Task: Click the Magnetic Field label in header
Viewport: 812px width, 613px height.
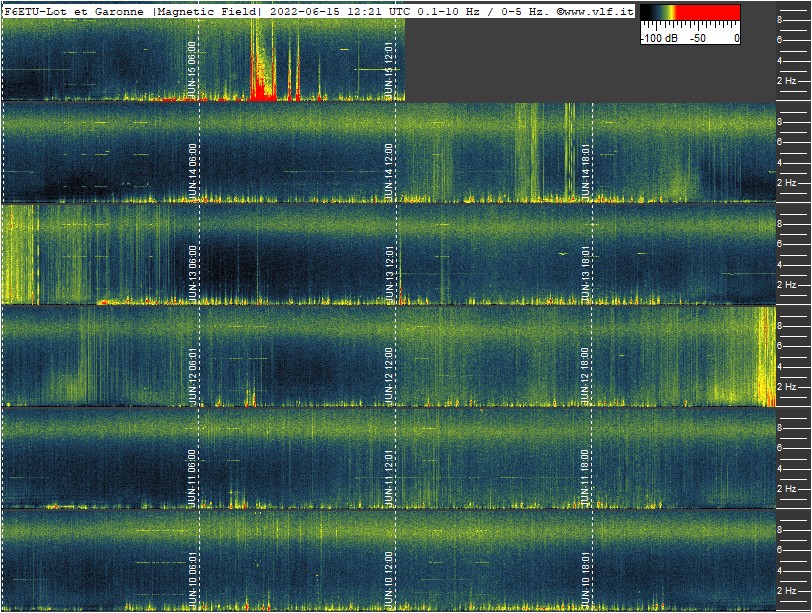Action: click(x=207, y=10)
